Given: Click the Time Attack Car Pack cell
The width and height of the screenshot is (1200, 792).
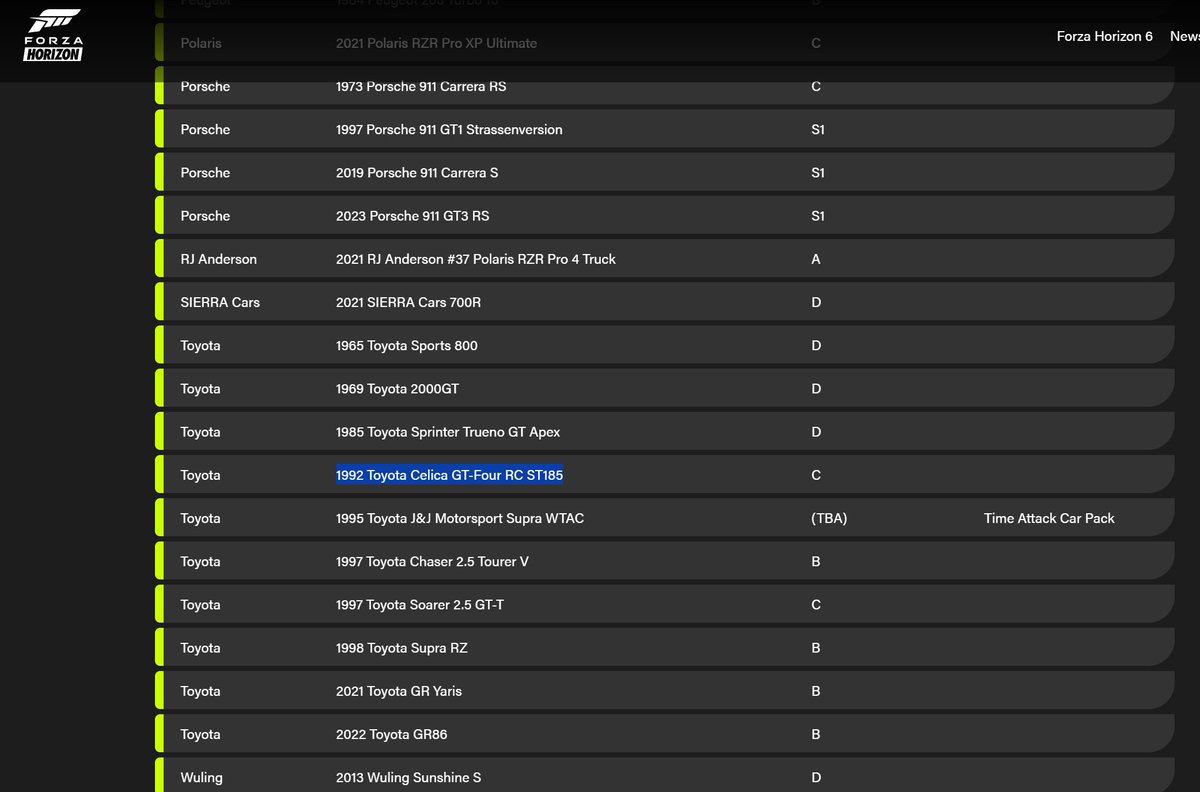Looking at the screenshot, I should click(x=1049, y=518).
